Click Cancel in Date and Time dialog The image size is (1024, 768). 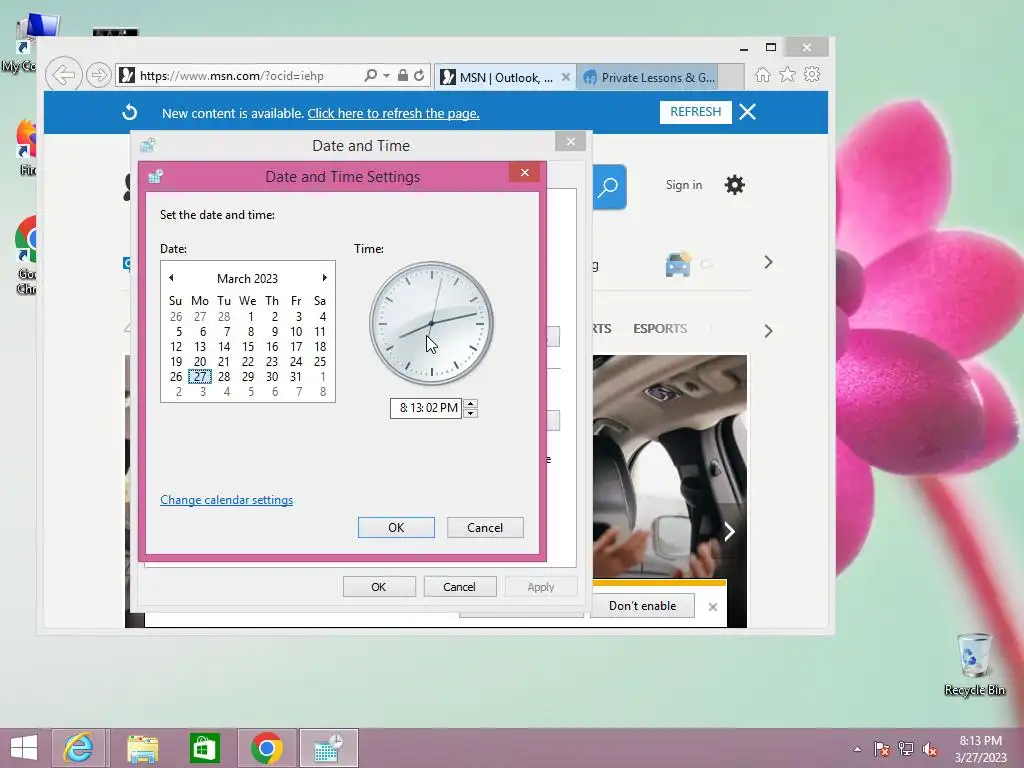459,587
